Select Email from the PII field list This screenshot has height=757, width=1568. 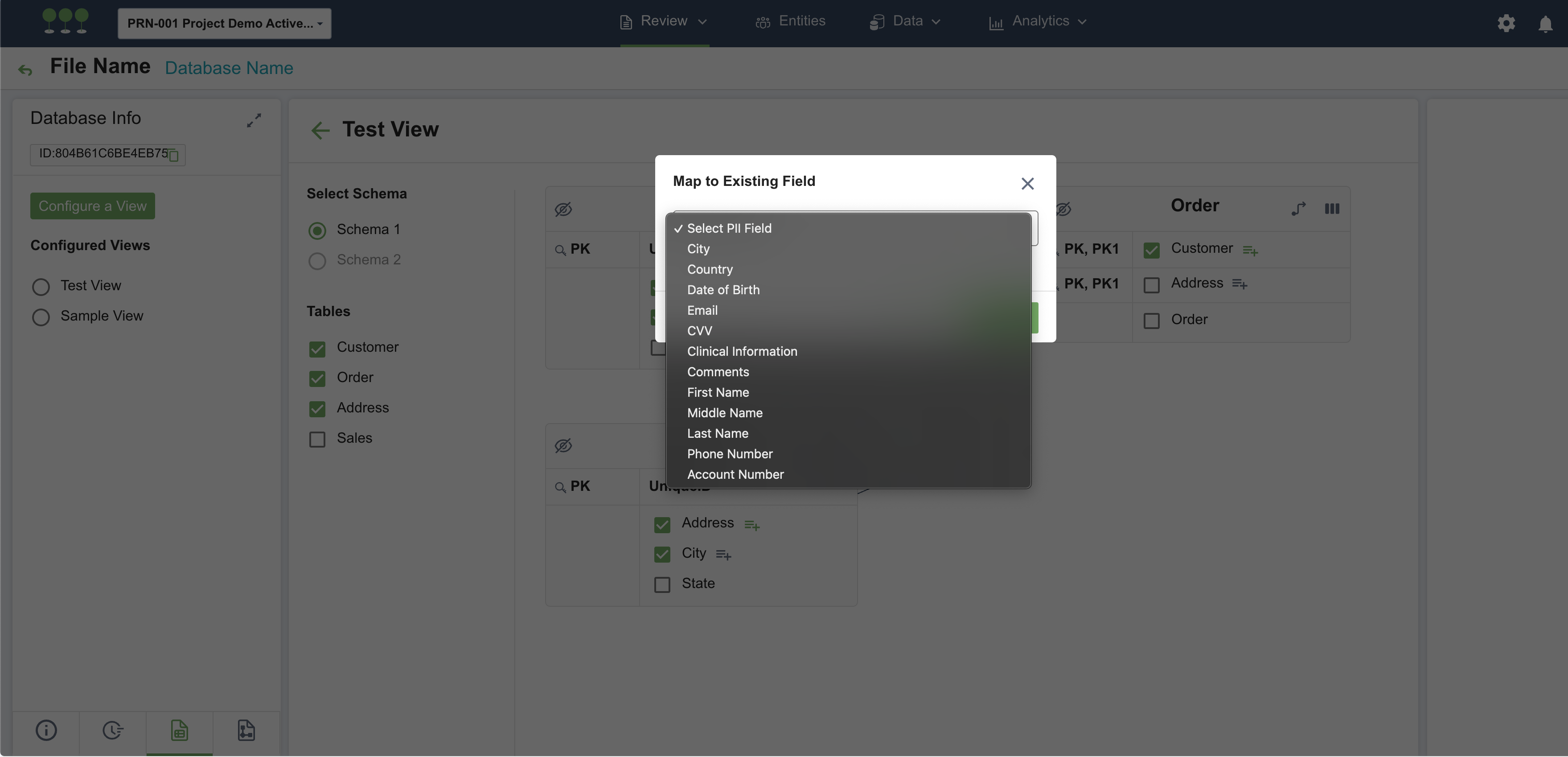[702, 311]
